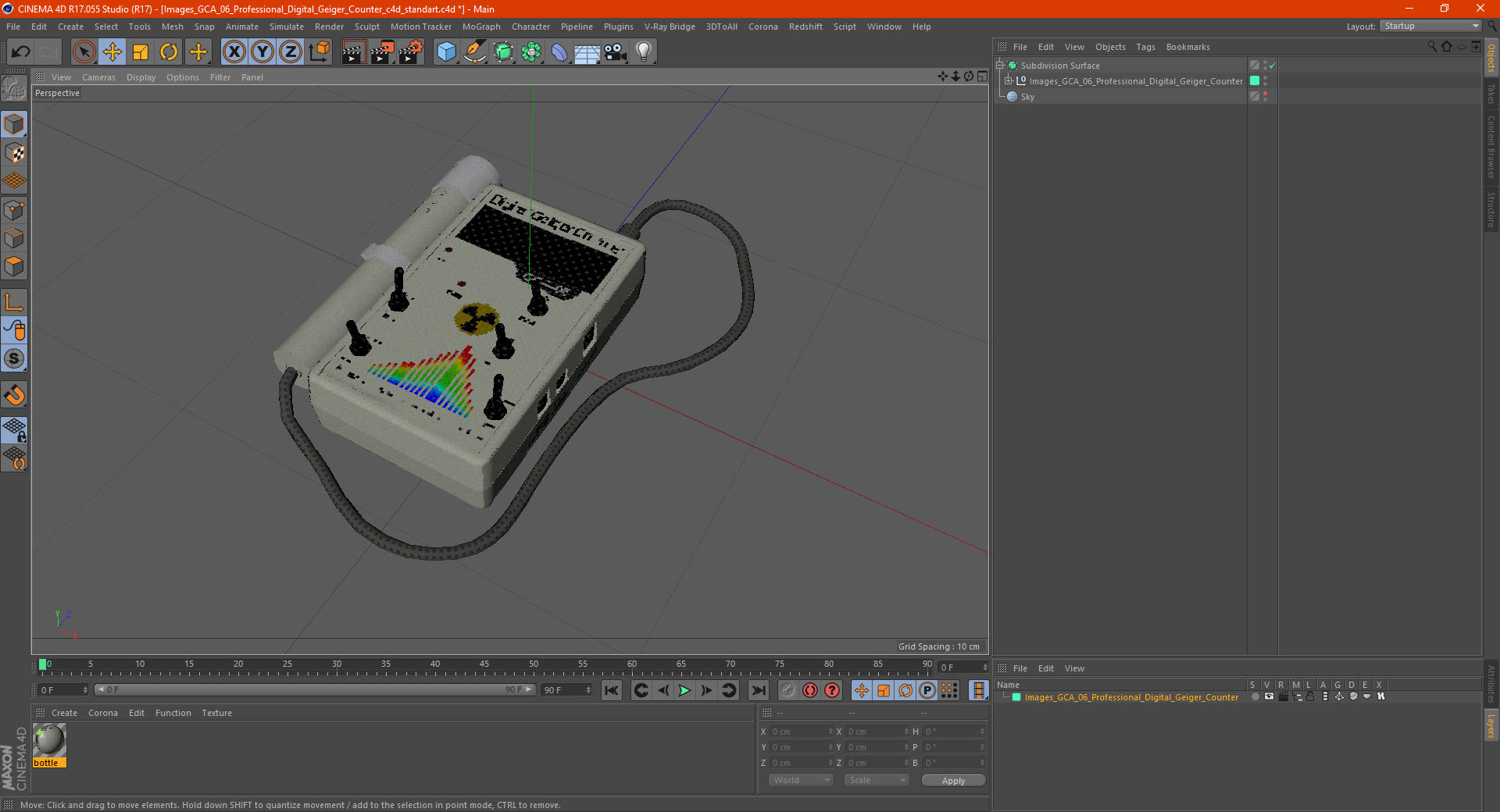Add a Cube primitive object
This screenshot has height=812, width=1500.
click(x=446, y=52)
